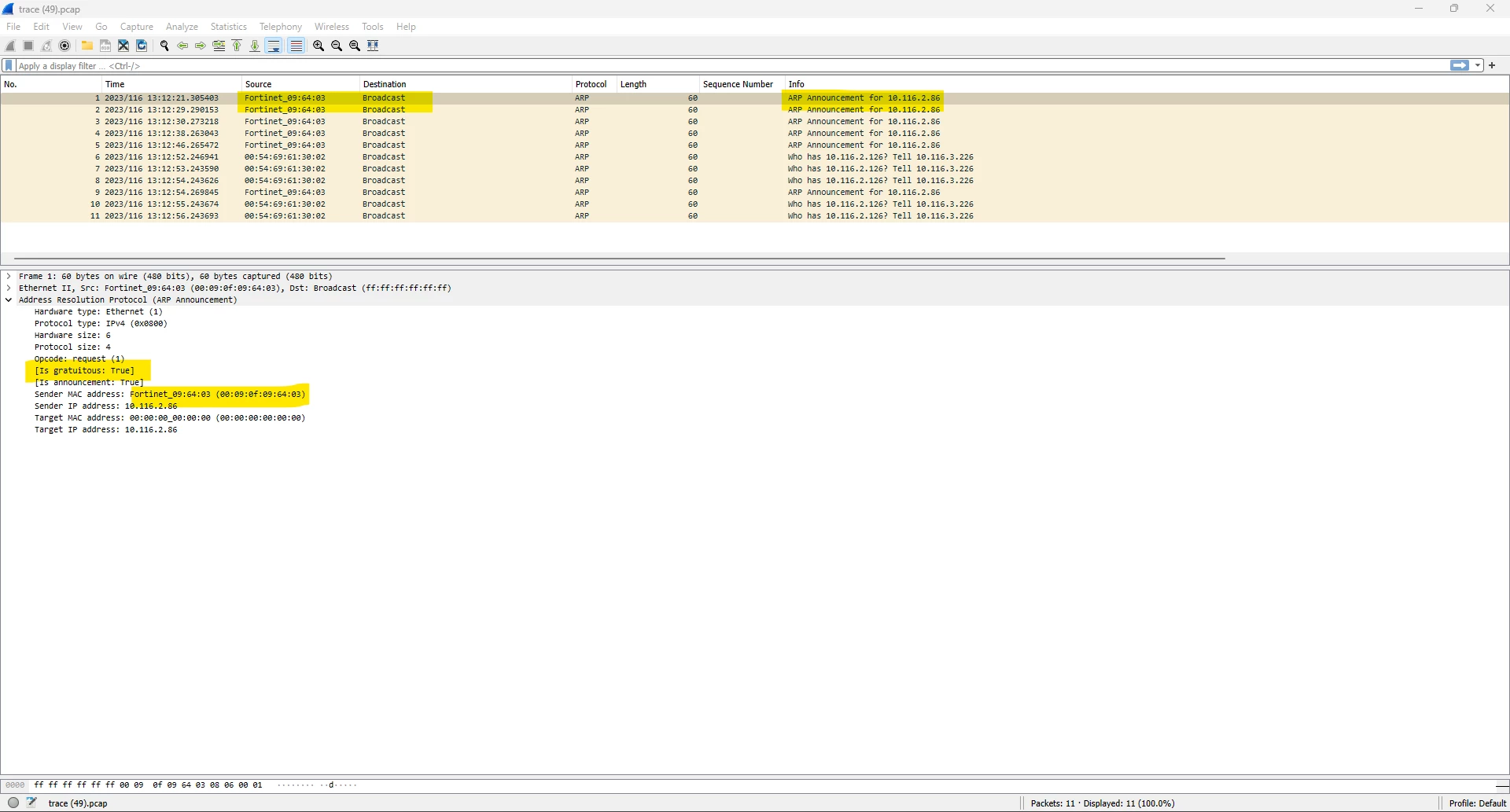Click the Length column header
The width and height of the screenshot is (1510, 812).
[x=657, y=84]
